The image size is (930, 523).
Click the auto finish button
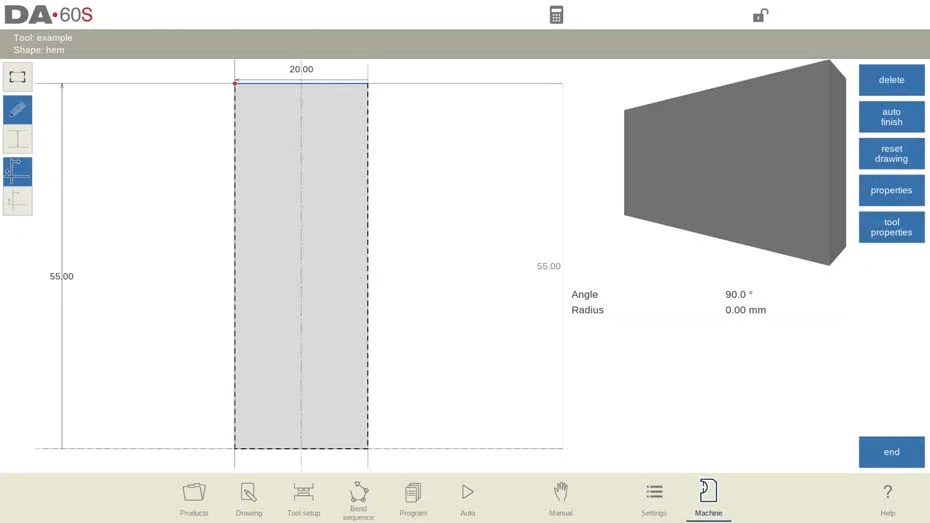tap(891, 117)
